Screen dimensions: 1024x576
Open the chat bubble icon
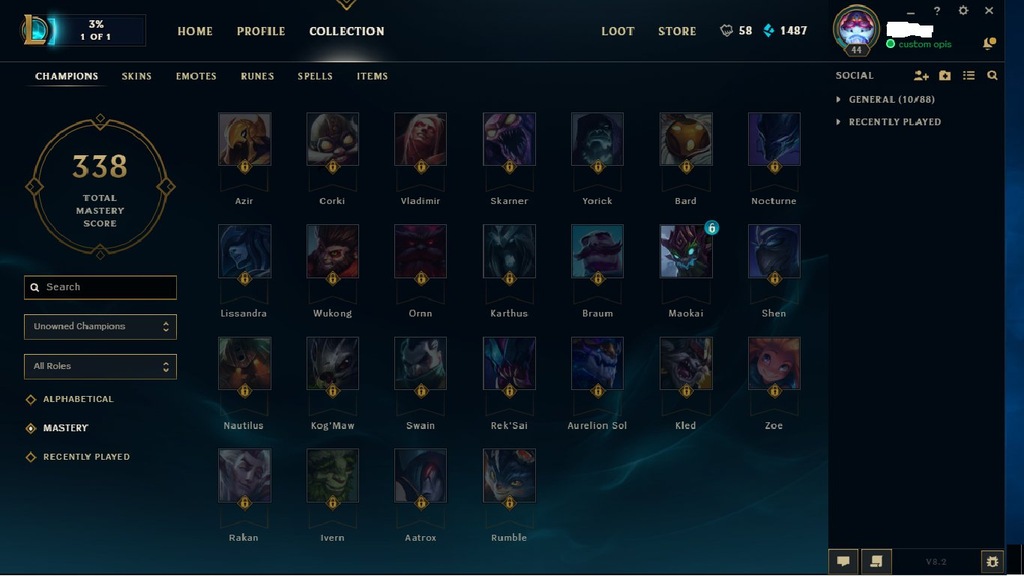coord(843,561)
